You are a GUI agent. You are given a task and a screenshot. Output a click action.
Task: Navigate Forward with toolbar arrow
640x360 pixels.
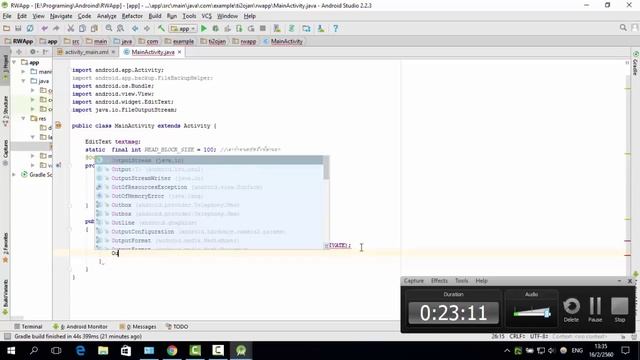click(147, 28)
